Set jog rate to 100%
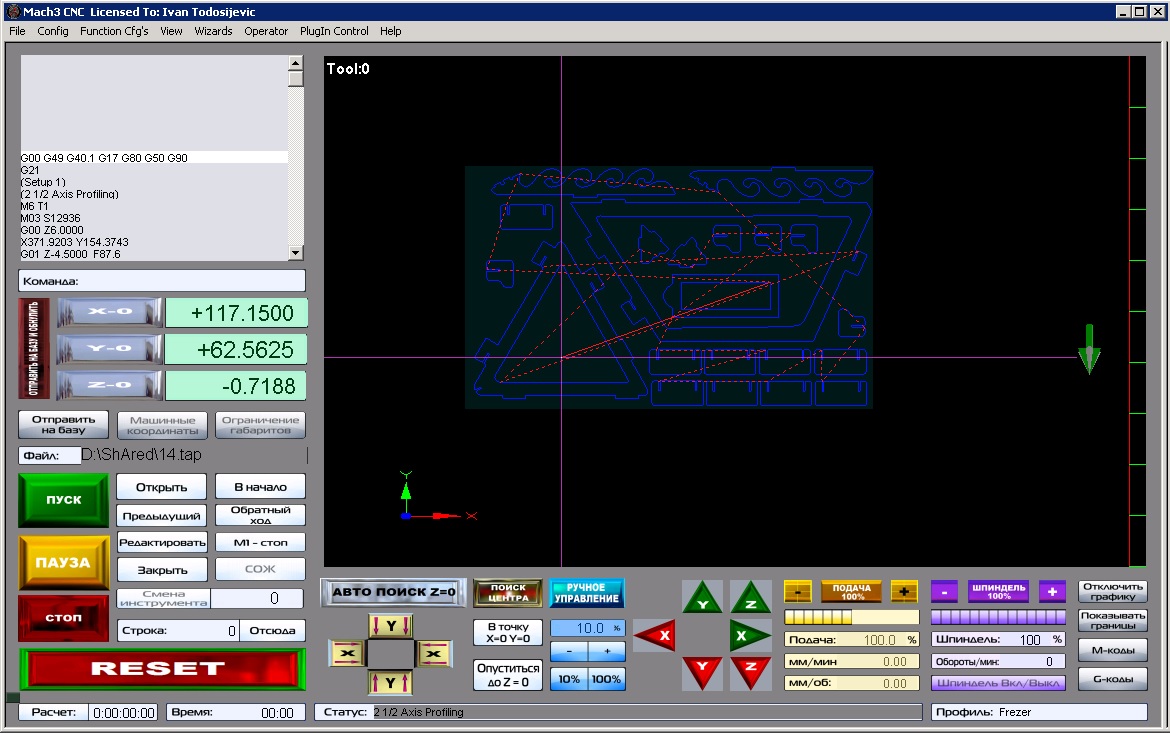1170x733 pixels. (x=606, y=679)
